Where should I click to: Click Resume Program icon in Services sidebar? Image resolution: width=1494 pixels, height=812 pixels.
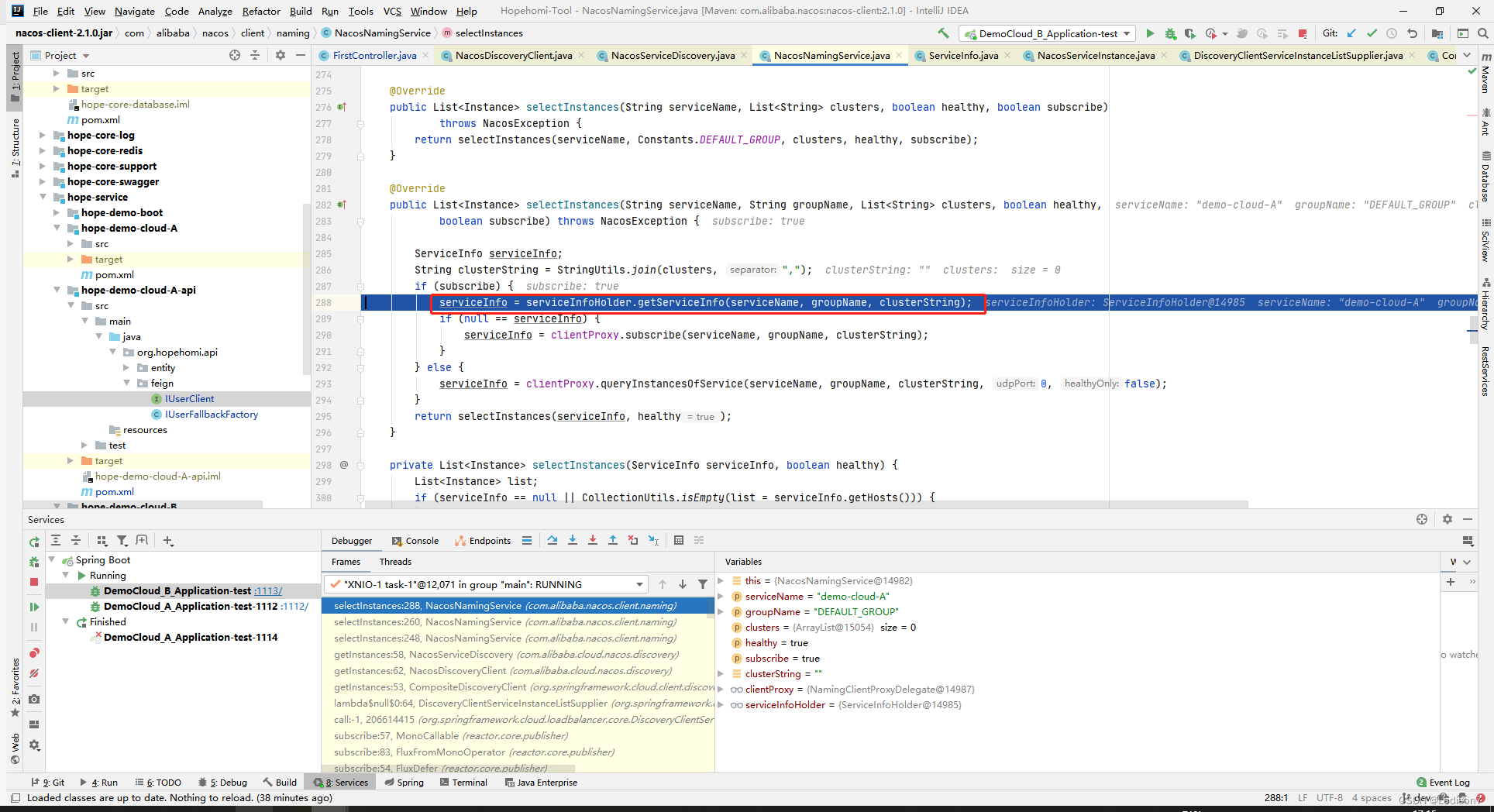coord(34,607)
